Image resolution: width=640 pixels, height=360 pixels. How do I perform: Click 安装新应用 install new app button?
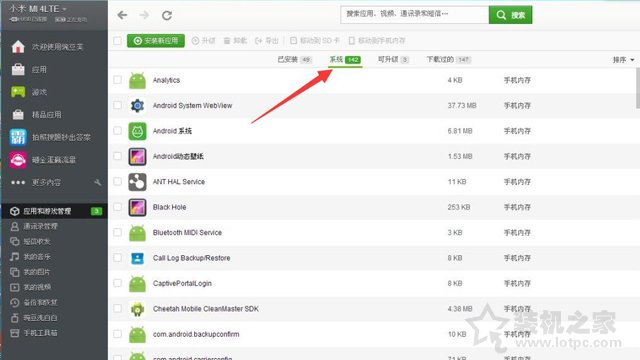(156, 40)
